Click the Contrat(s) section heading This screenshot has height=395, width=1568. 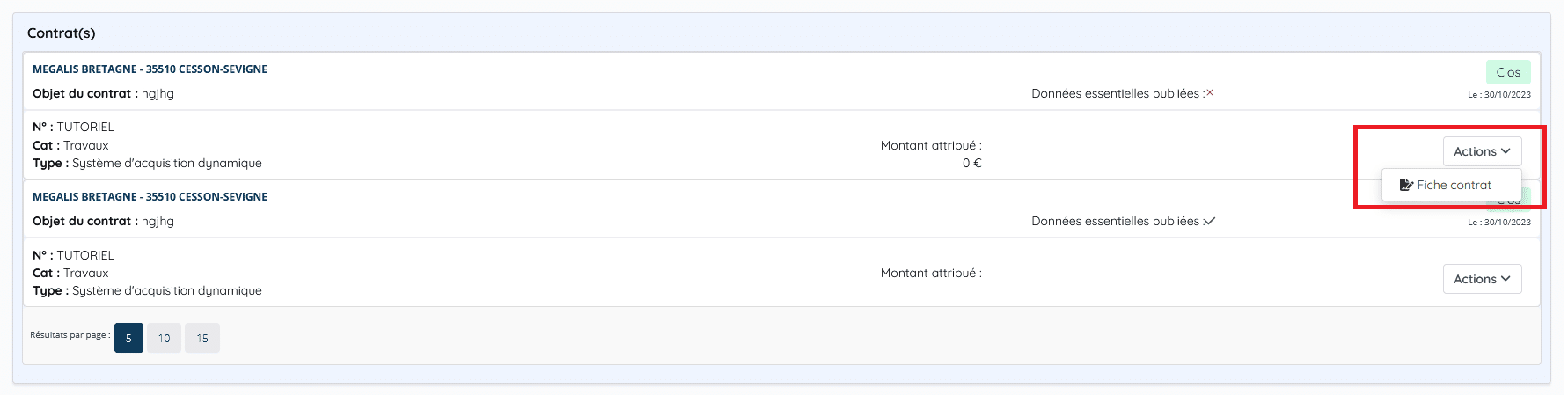coord(61,33)
